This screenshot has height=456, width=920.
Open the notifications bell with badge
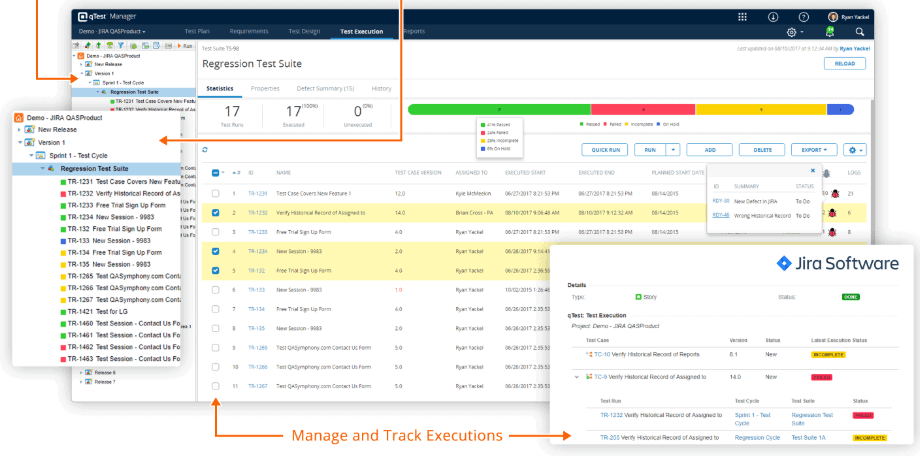tap(830, 32)
